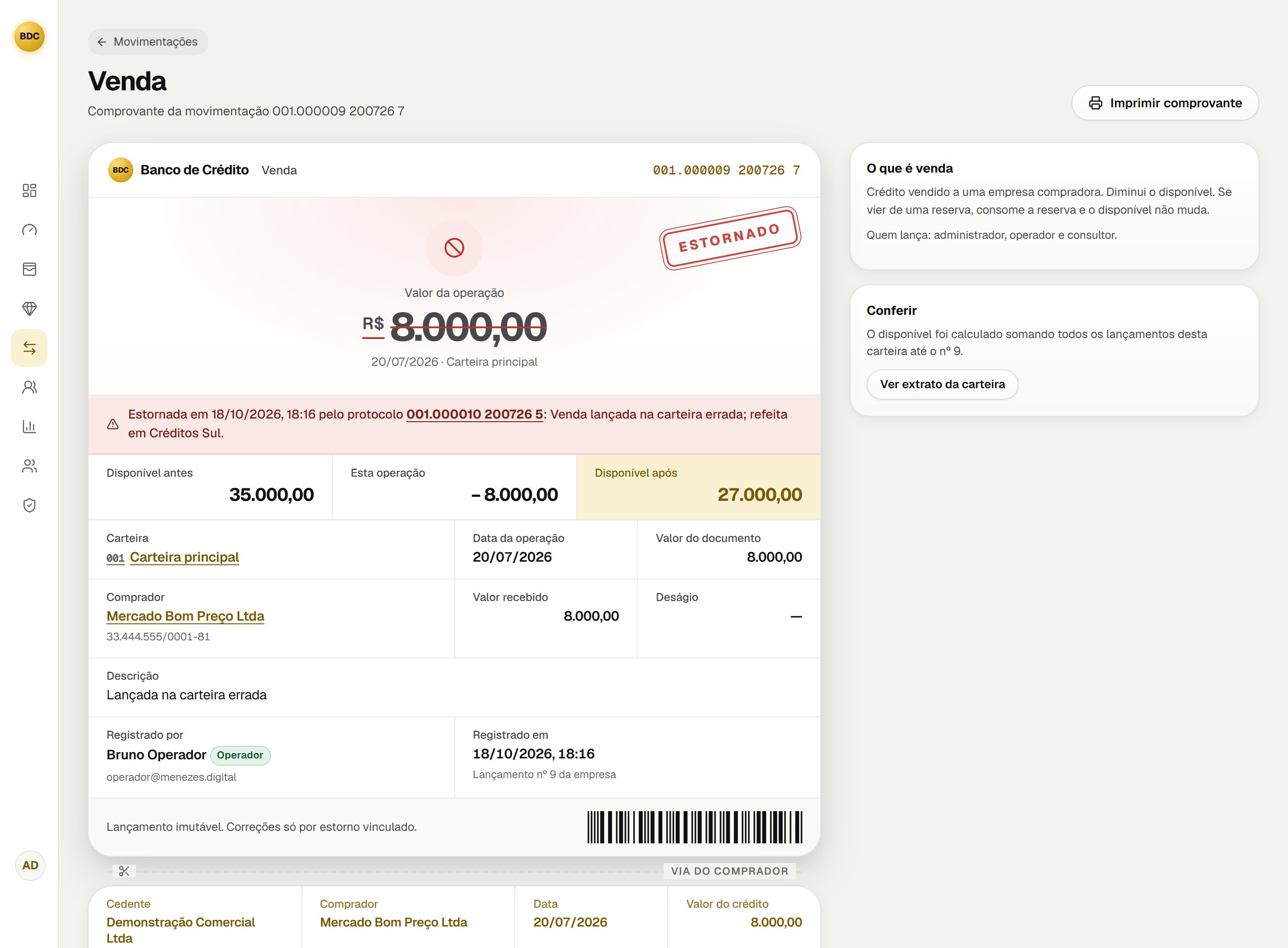This screenshot has height=948, width=1288.
Task: Click the green Operador role badge
Action: [240, 755]
